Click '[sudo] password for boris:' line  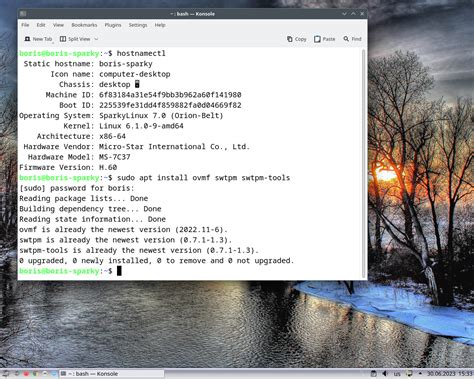(x=77, y=188)
